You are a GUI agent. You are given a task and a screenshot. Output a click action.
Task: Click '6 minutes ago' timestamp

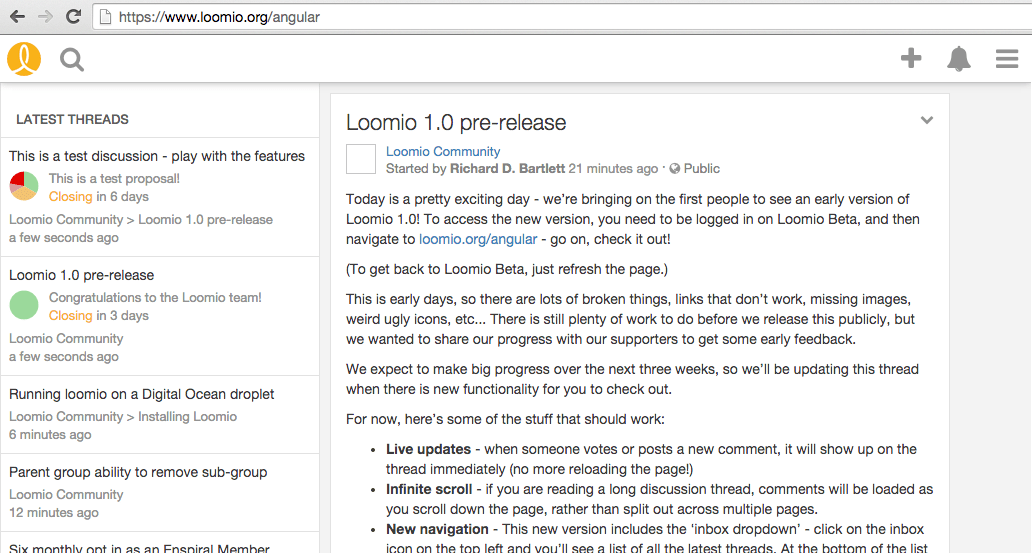point(50,434)
